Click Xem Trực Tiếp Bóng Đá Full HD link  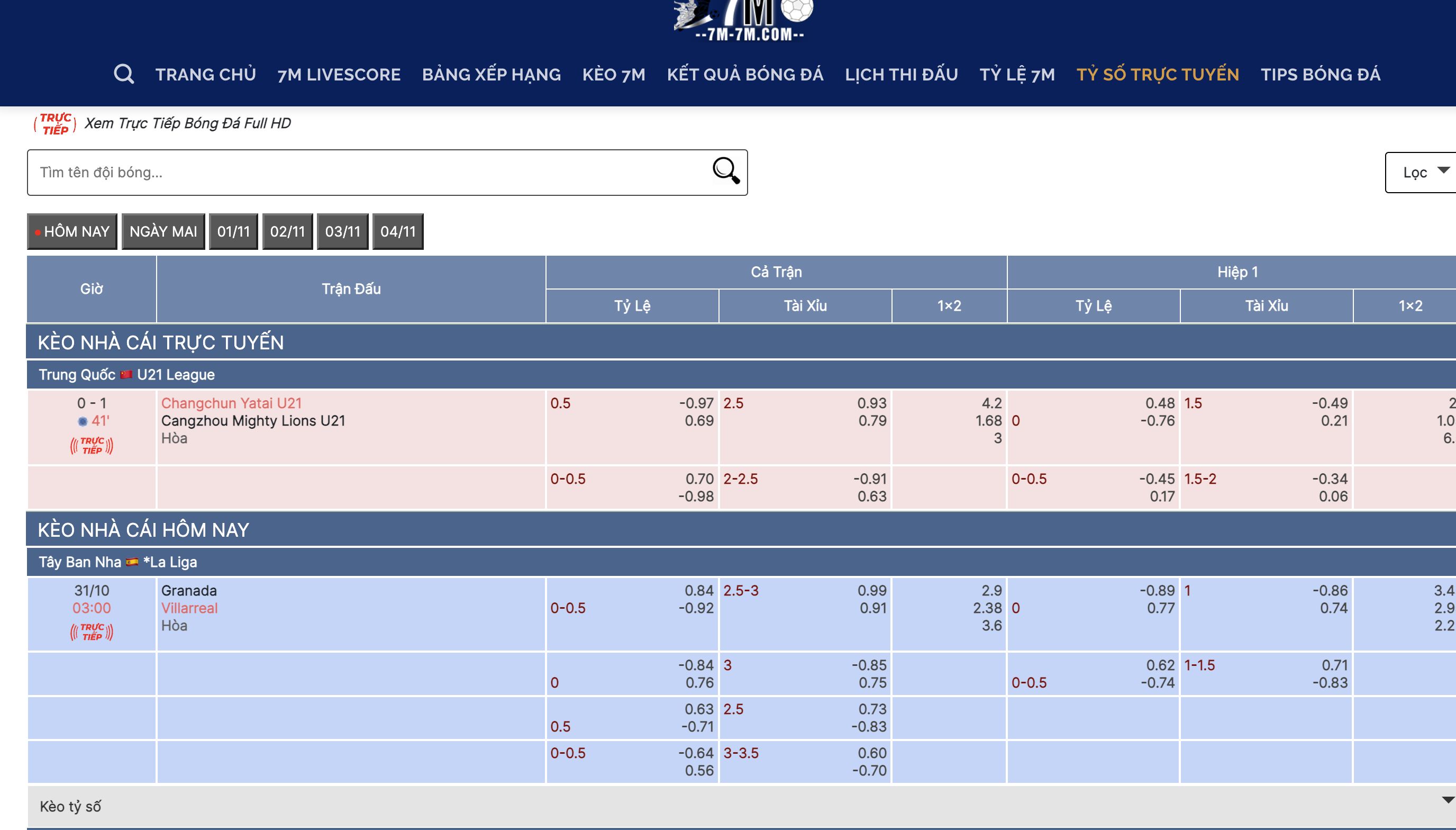[x=187, y=123]
